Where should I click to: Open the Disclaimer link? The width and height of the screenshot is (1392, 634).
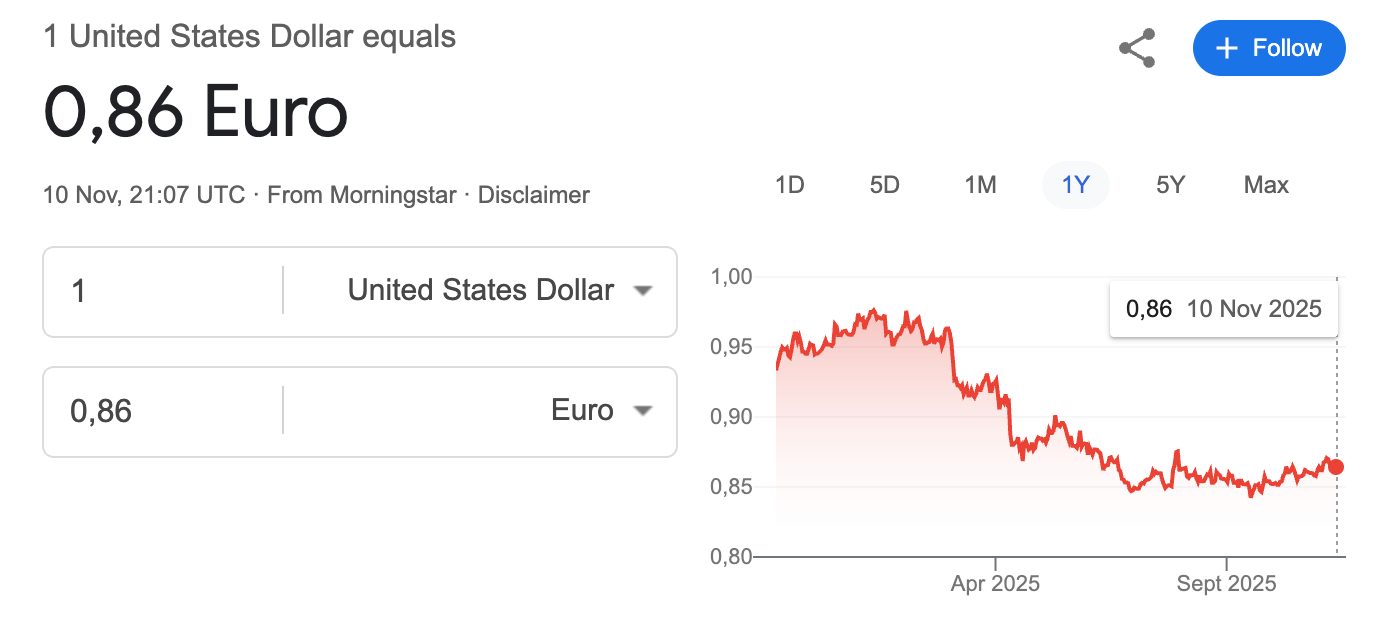[x=534, y=195]
